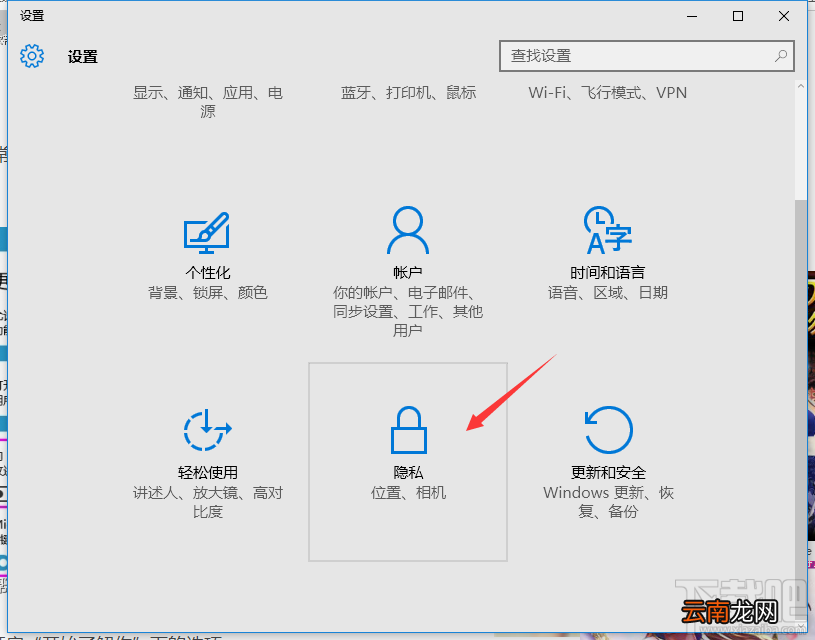
Task: Minimize the 设置 window
Action: click(x=692, y=16)
